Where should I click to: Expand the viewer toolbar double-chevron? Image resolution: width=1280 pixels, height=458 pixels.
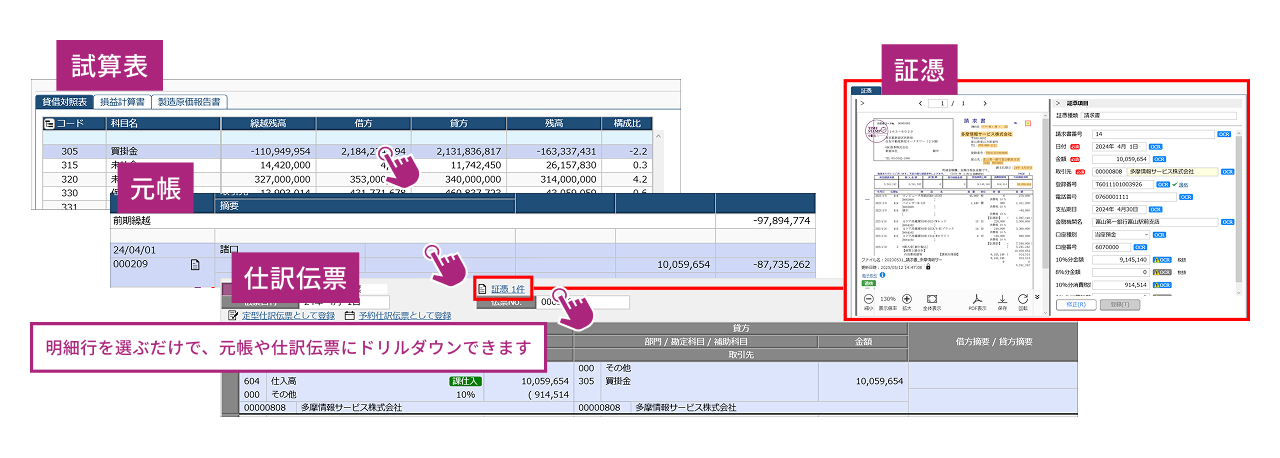(x=1037, y=296)
